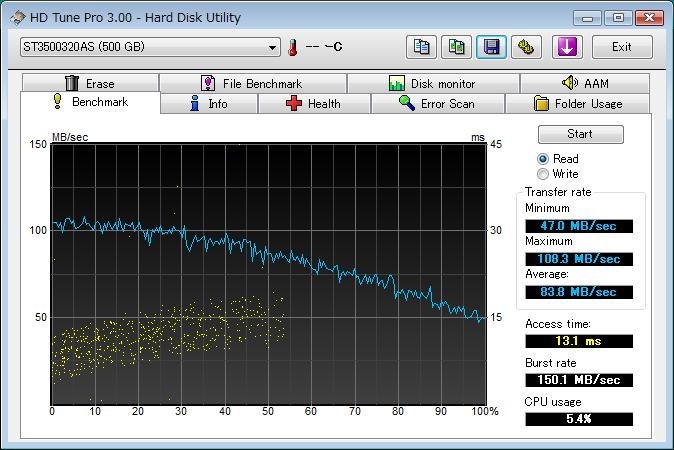Screen dimensions: 674x450
Task: Switch to the Disk monitor tab
Action: pyautogui.click(x=432, y=83)
